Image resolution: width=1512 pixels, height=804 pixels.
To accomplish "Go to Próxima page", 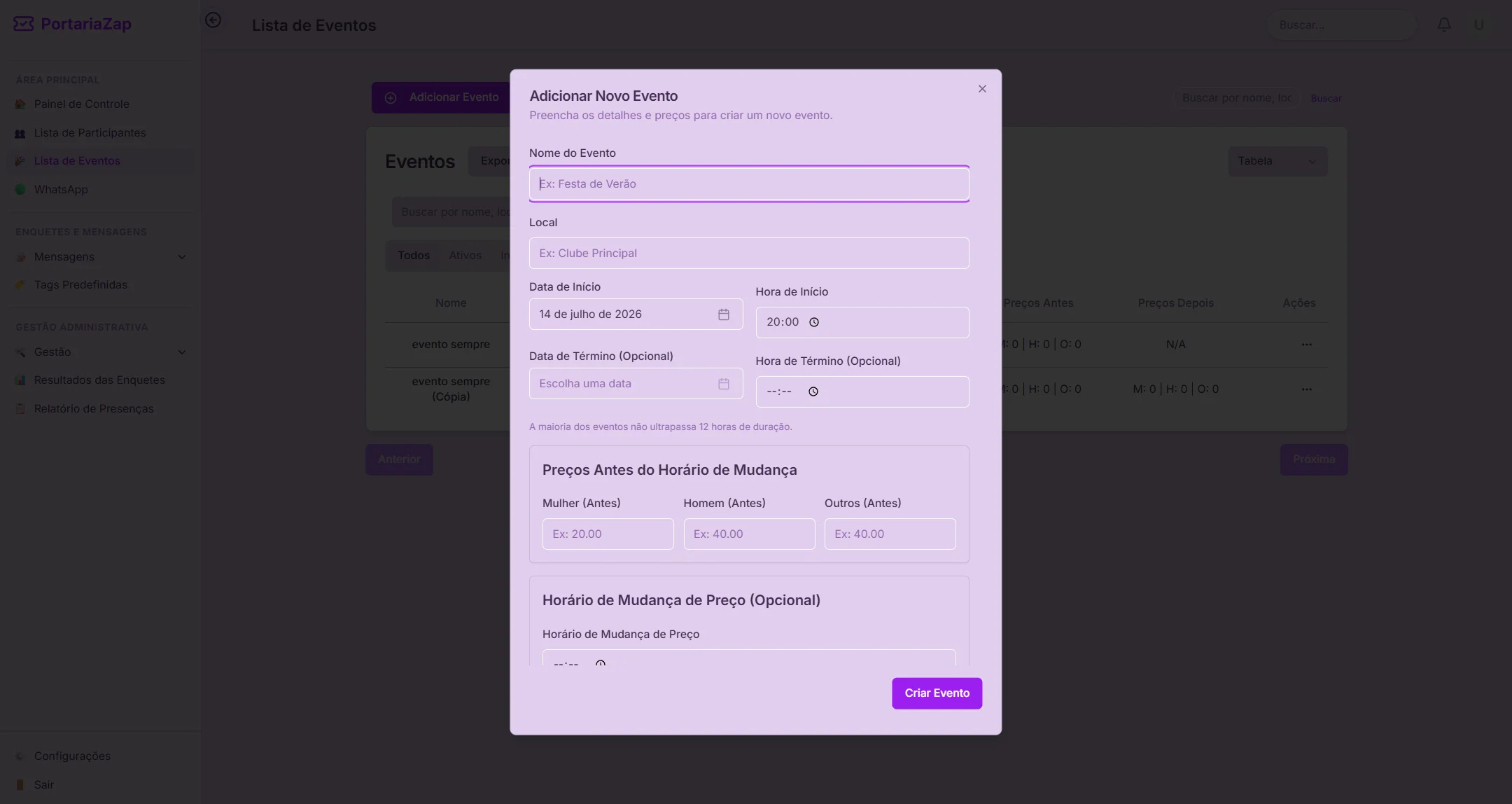I will (1314, 459).
